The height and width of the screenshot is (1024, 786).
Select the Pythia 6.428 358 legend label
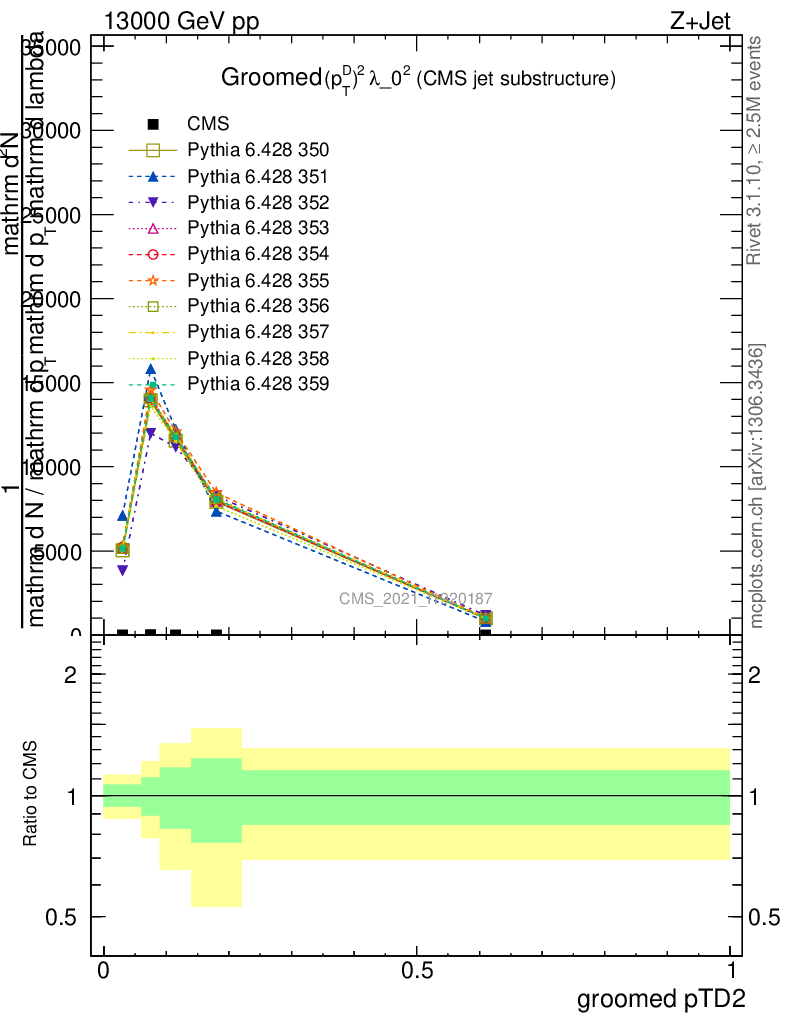[x=258, y=359]
